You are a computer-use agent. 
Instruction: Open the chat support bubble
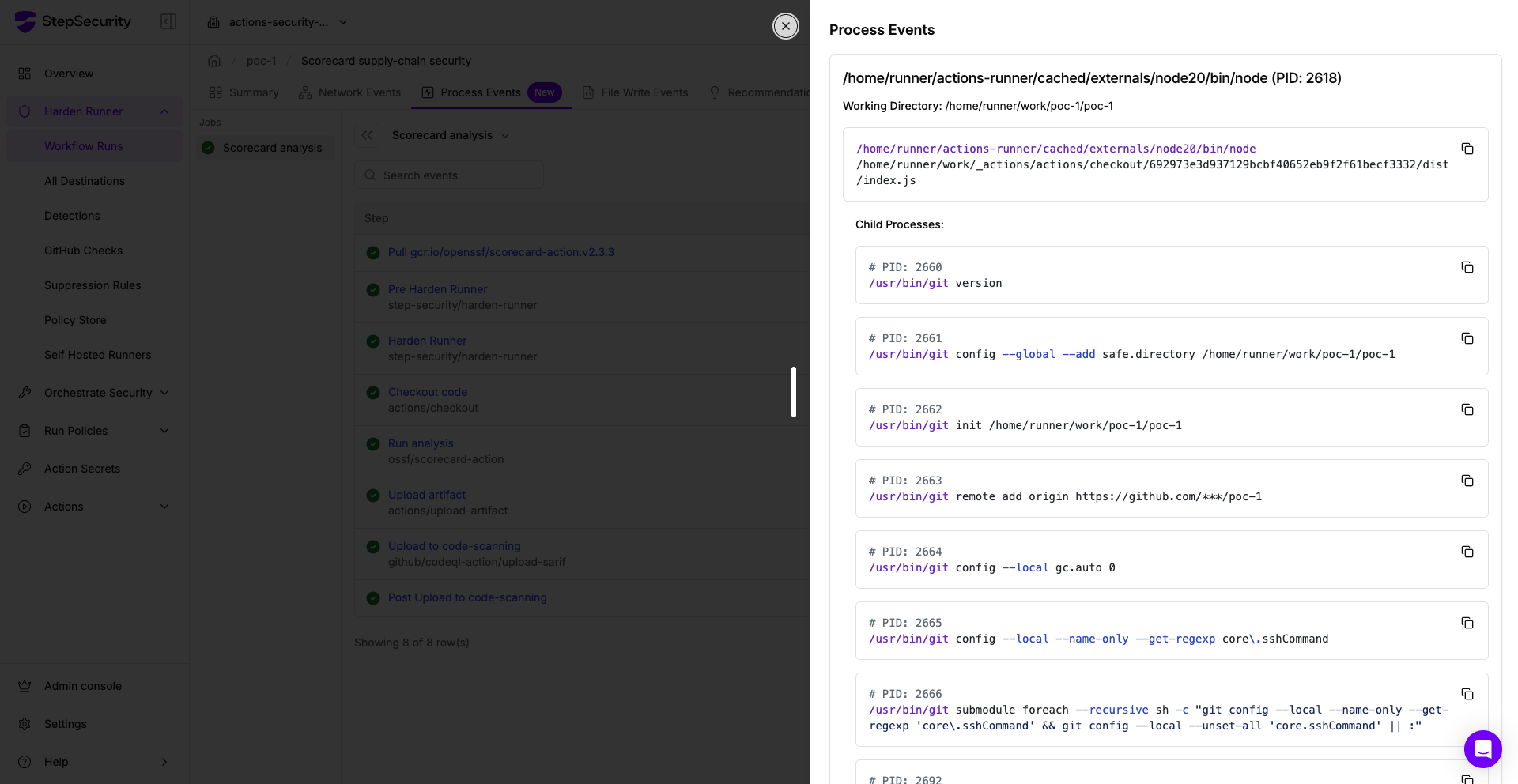point(1482,748)
